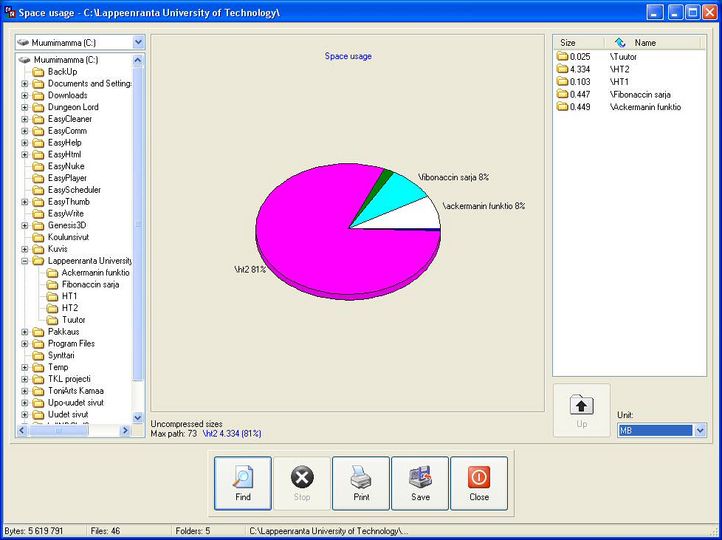The image size is (722, 540).
Task: Click the Upo-uudet sivut folder icon
Action: click(38, 403)
